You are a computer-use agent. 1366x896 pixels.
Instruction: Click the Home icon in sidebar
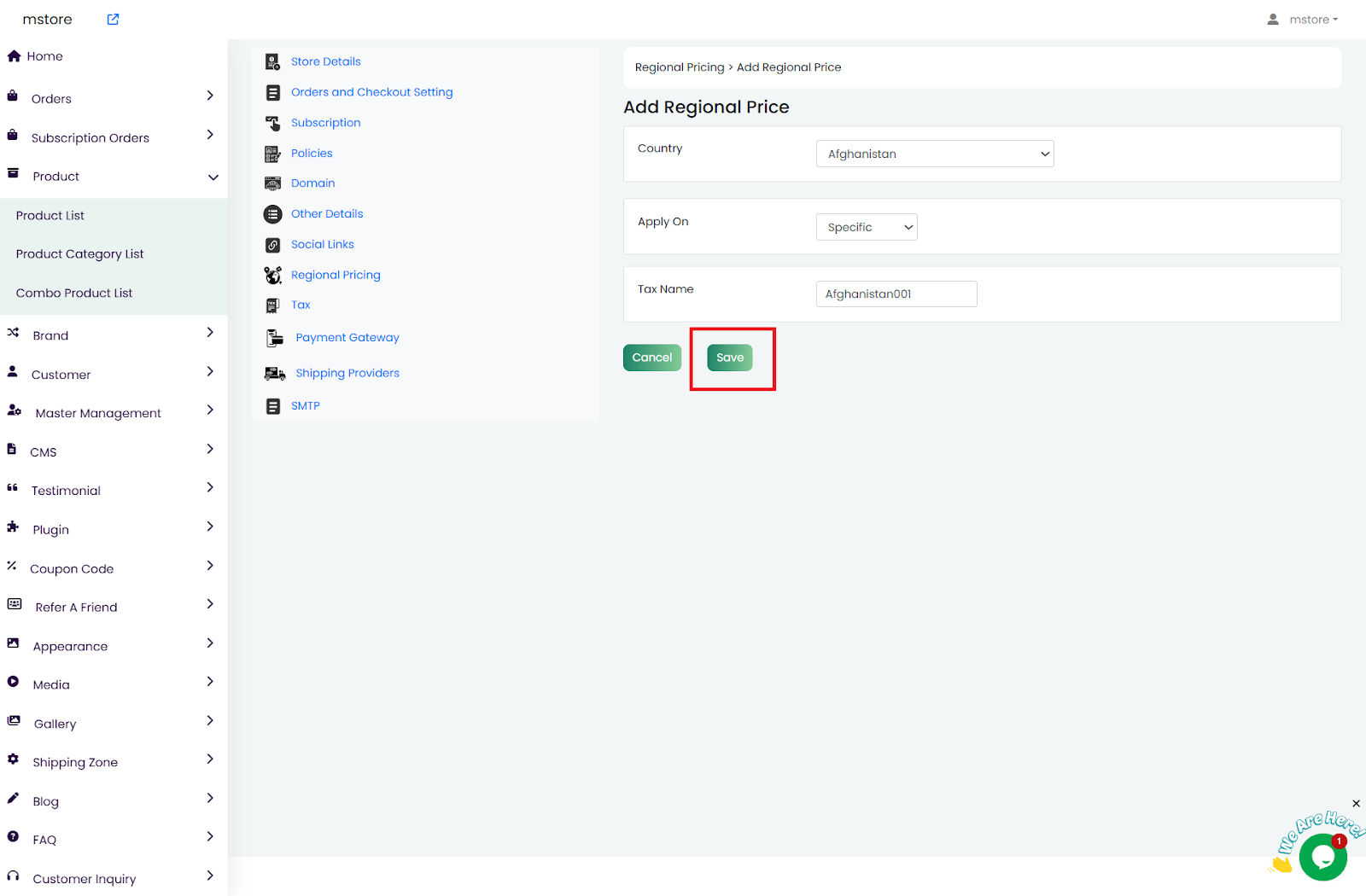[x=14, y=56]
